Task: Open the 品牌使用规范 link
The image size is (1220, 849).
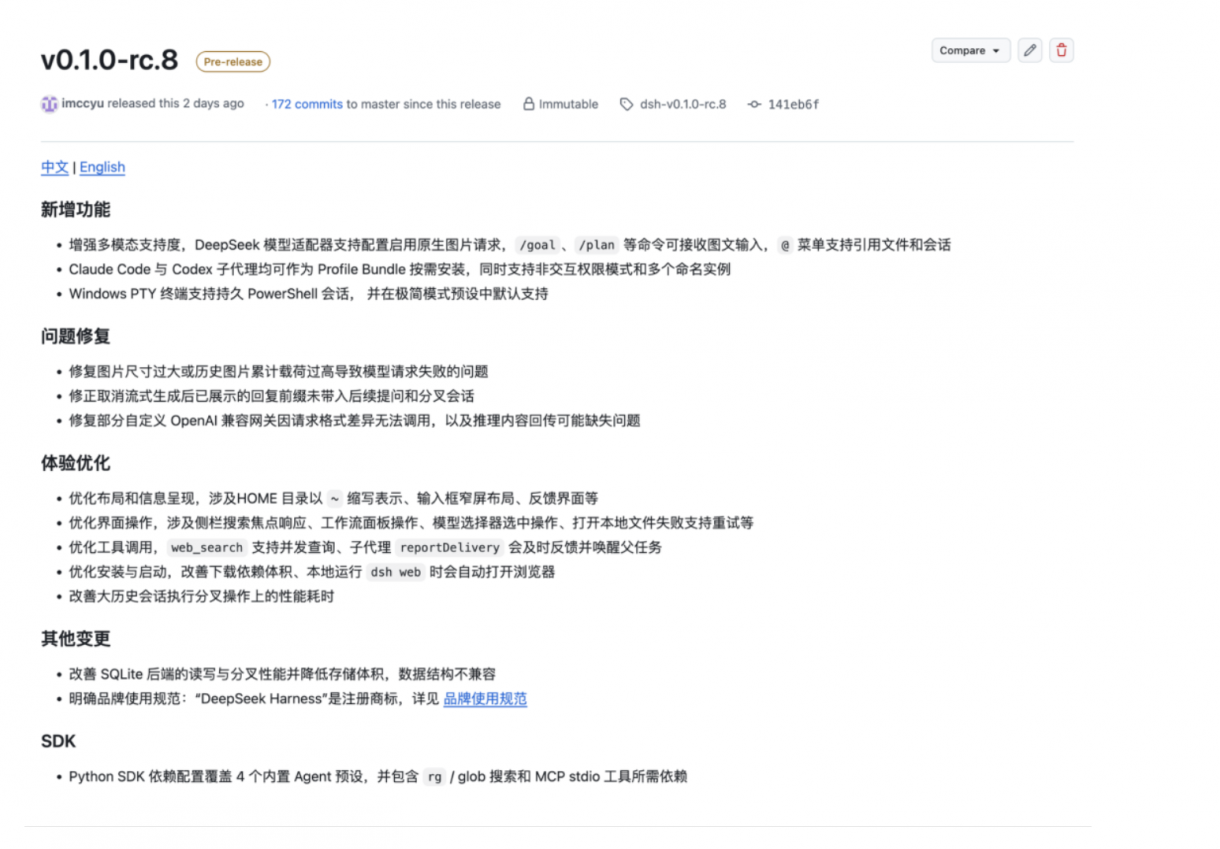Action: 485,699
